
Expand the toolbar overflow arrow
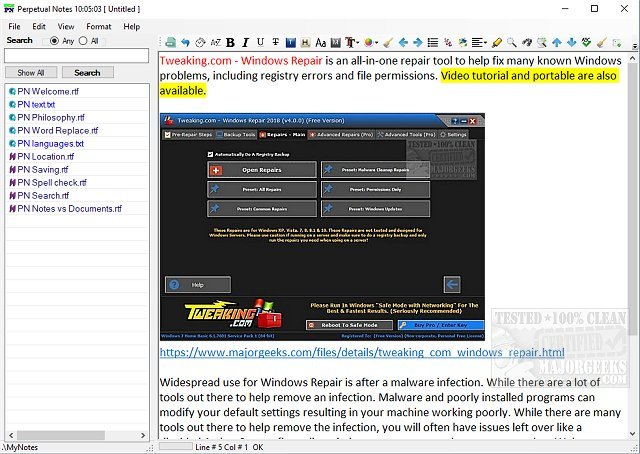[635, 46]
